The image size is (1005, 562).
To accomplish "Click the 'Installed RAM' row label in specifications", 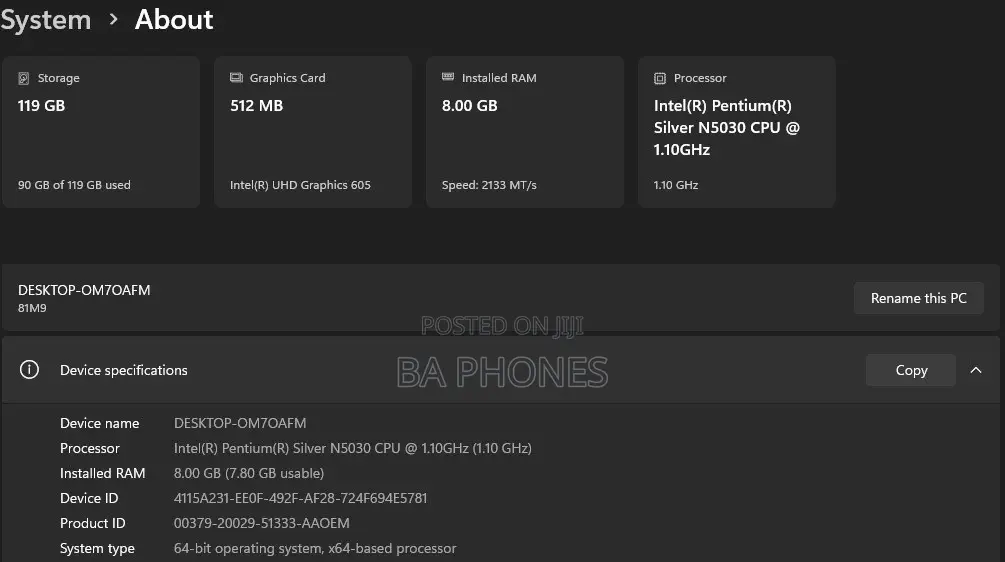I will (103, 474).
